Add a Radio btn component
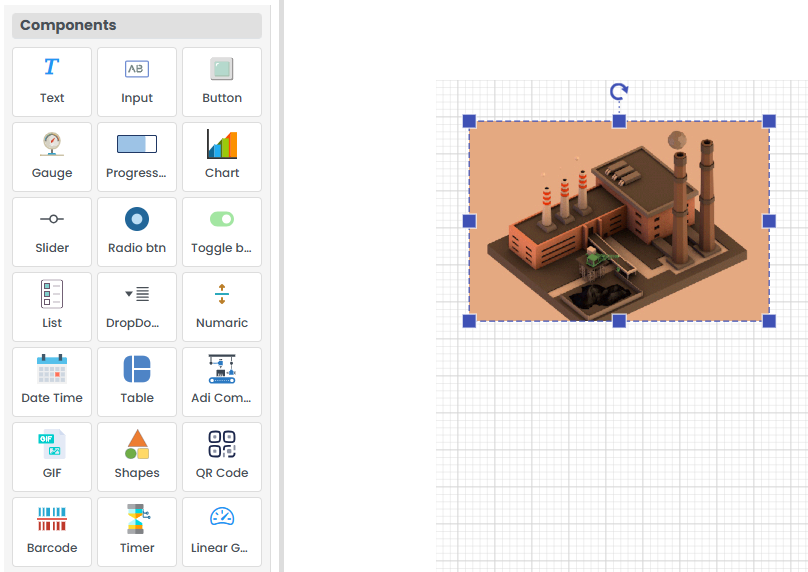This screenshot has height=572, width=808. [137, 232]
